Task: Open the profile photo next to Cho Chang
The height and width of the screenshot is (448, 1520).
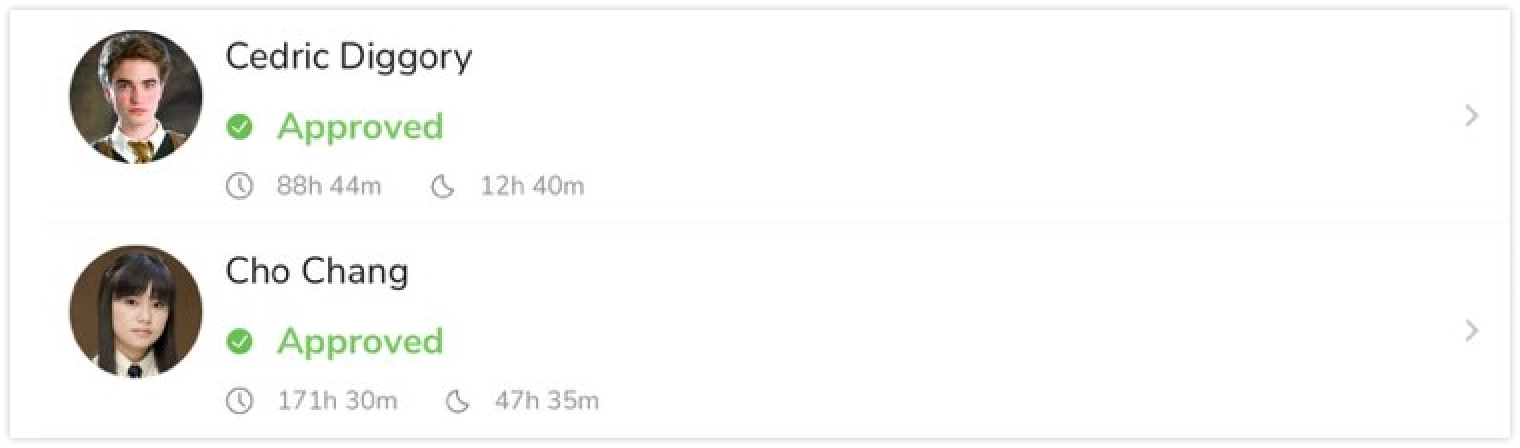Action: [136, 312]
